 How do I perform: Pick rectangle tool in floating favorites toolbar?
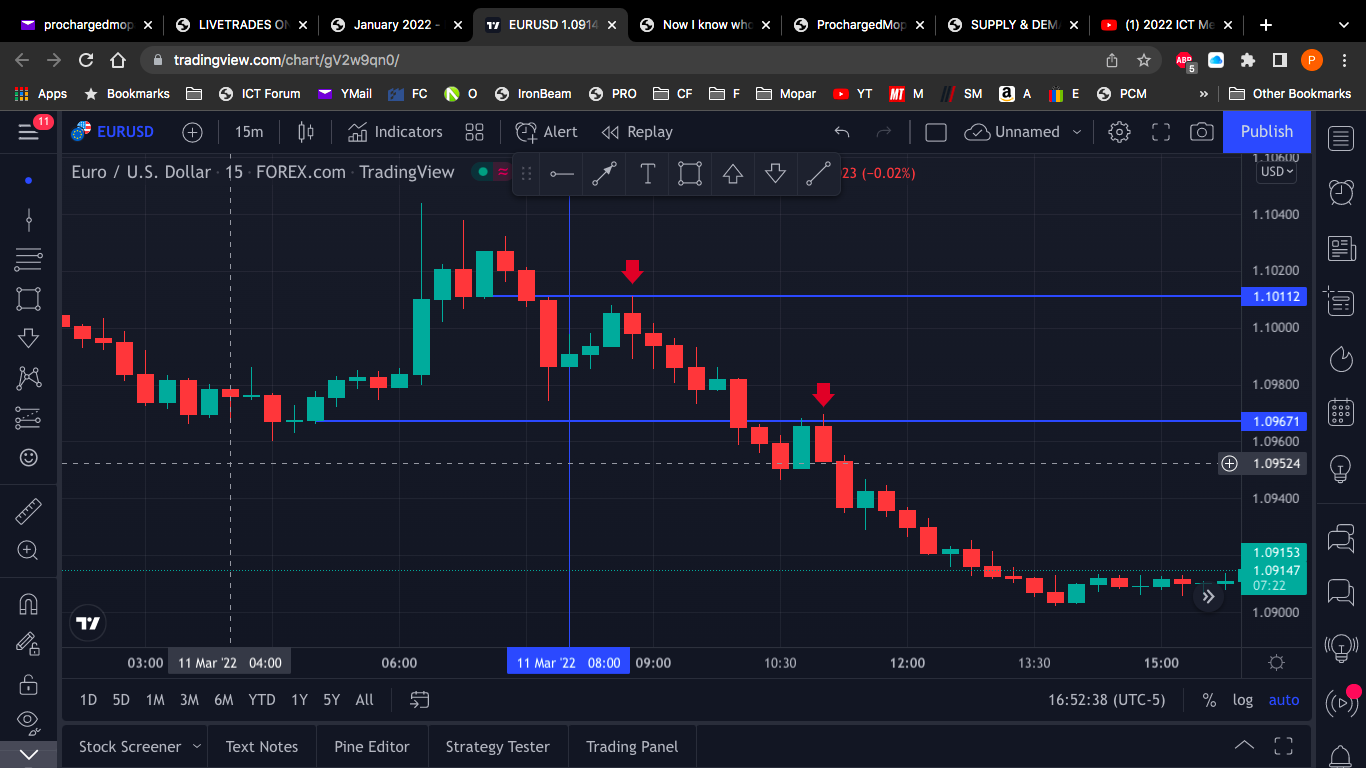tap(689, 174)
